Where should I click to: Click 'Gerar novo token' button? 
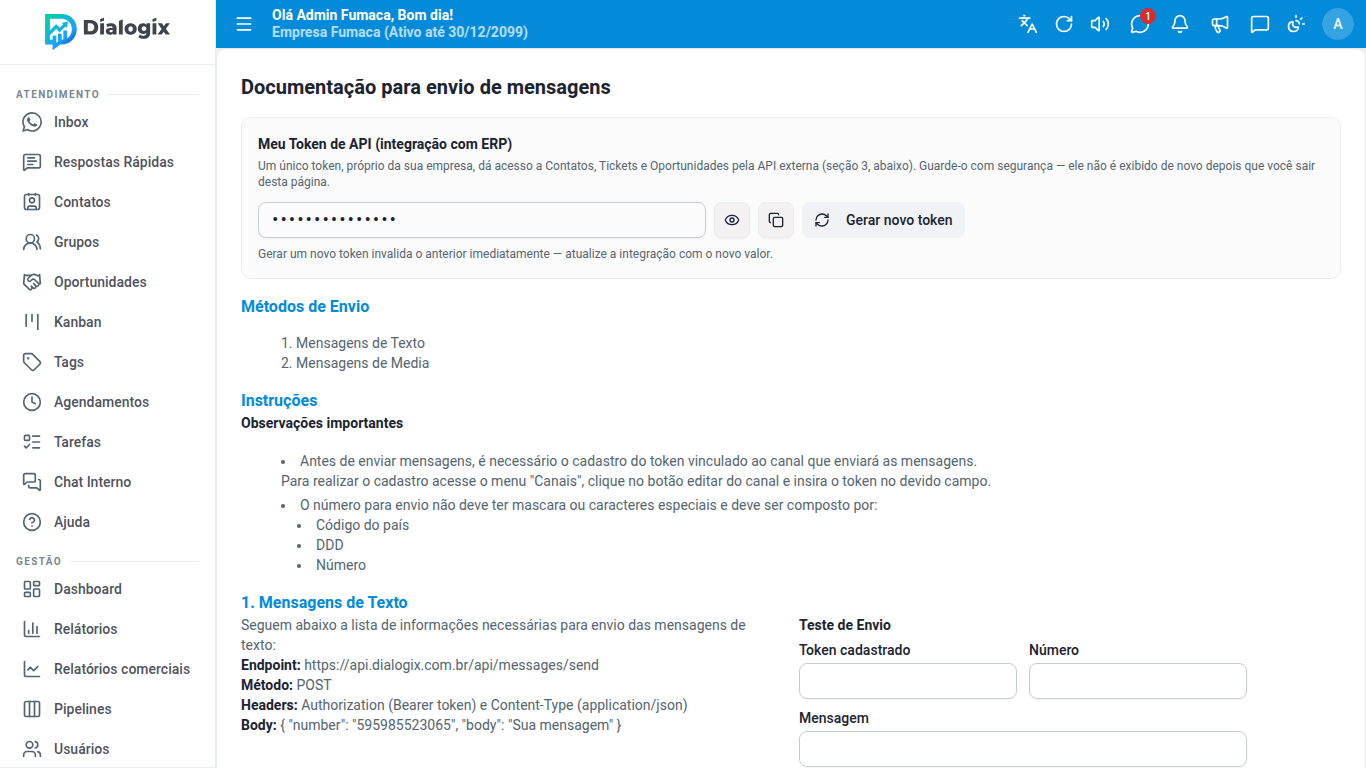point(883,220)
